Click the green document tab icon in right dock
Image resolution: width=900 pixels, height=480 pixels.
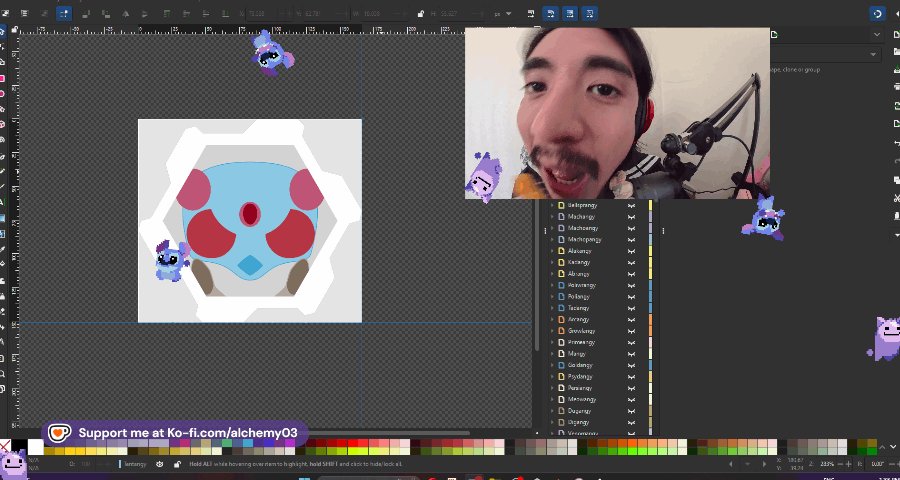(774, 35)
